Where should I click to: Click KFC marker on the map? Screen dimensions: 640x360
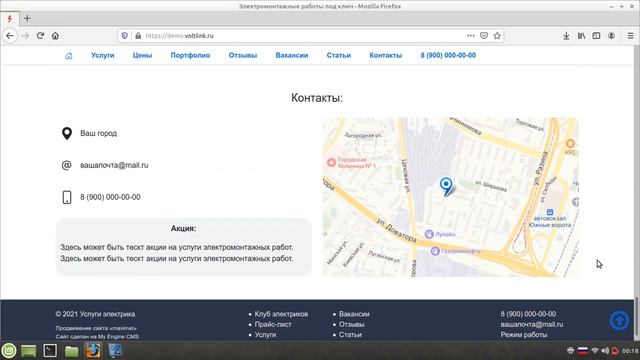coord(570,146)
